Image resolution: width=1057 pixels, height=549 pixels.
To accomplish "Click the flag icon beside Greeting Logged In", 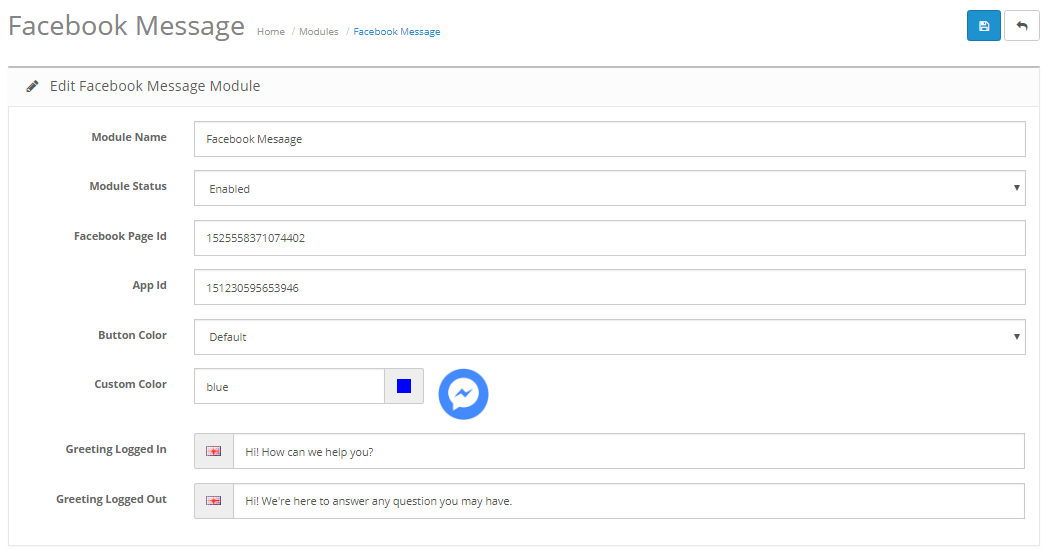I will [214, 451].
